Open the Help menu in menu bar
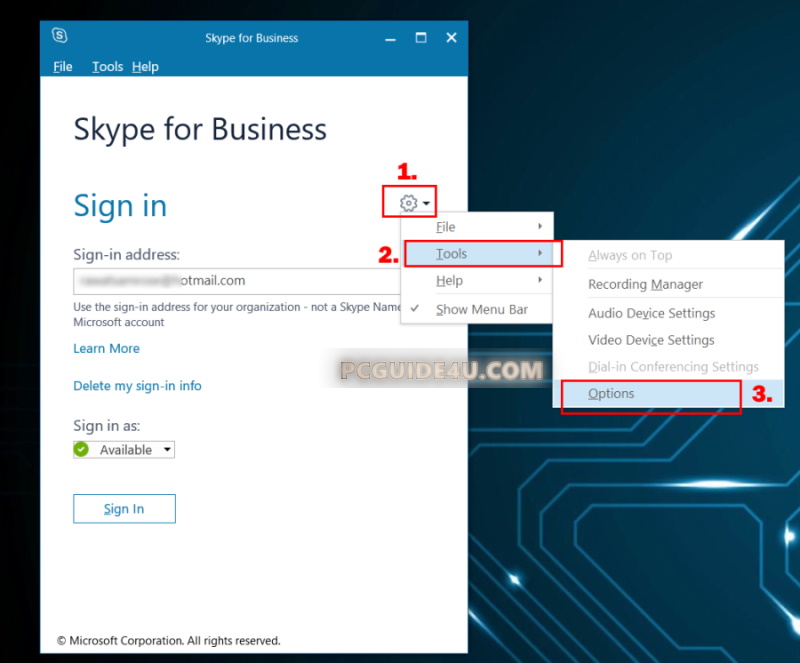The image size is (800, 663). click(145, 67)
